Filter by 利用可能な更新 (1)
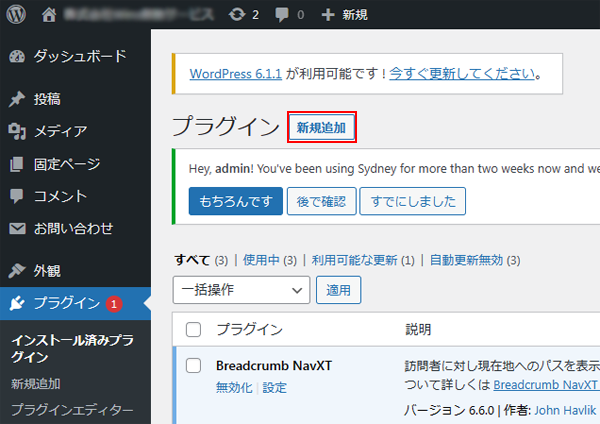Image resolution: width=600 pixels, height=424 pixels. pyautogui.click(x=363, y=260)
